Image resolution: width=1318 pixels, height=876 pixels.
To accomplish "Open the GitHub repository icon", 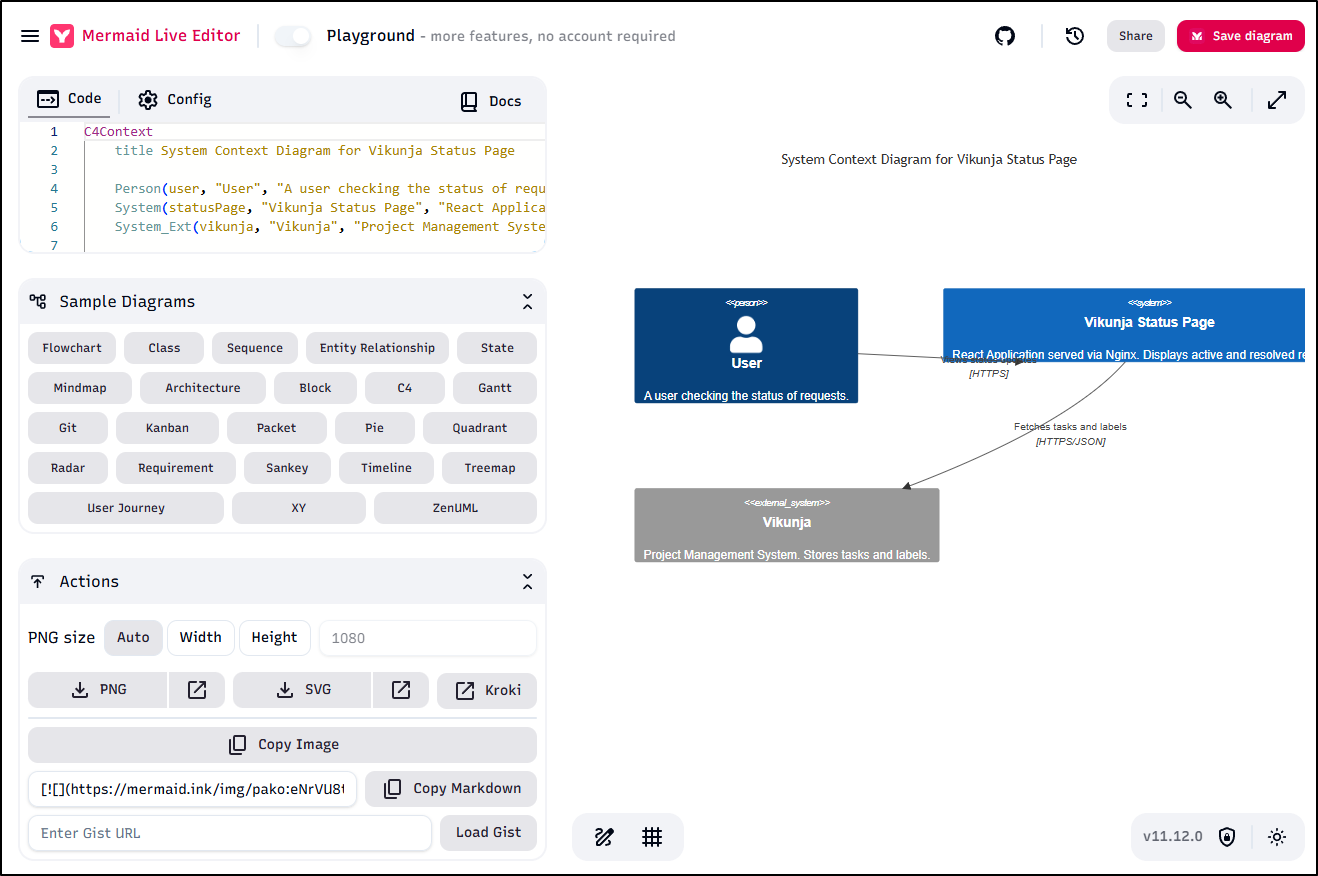I will click(x=1005, y=36).
